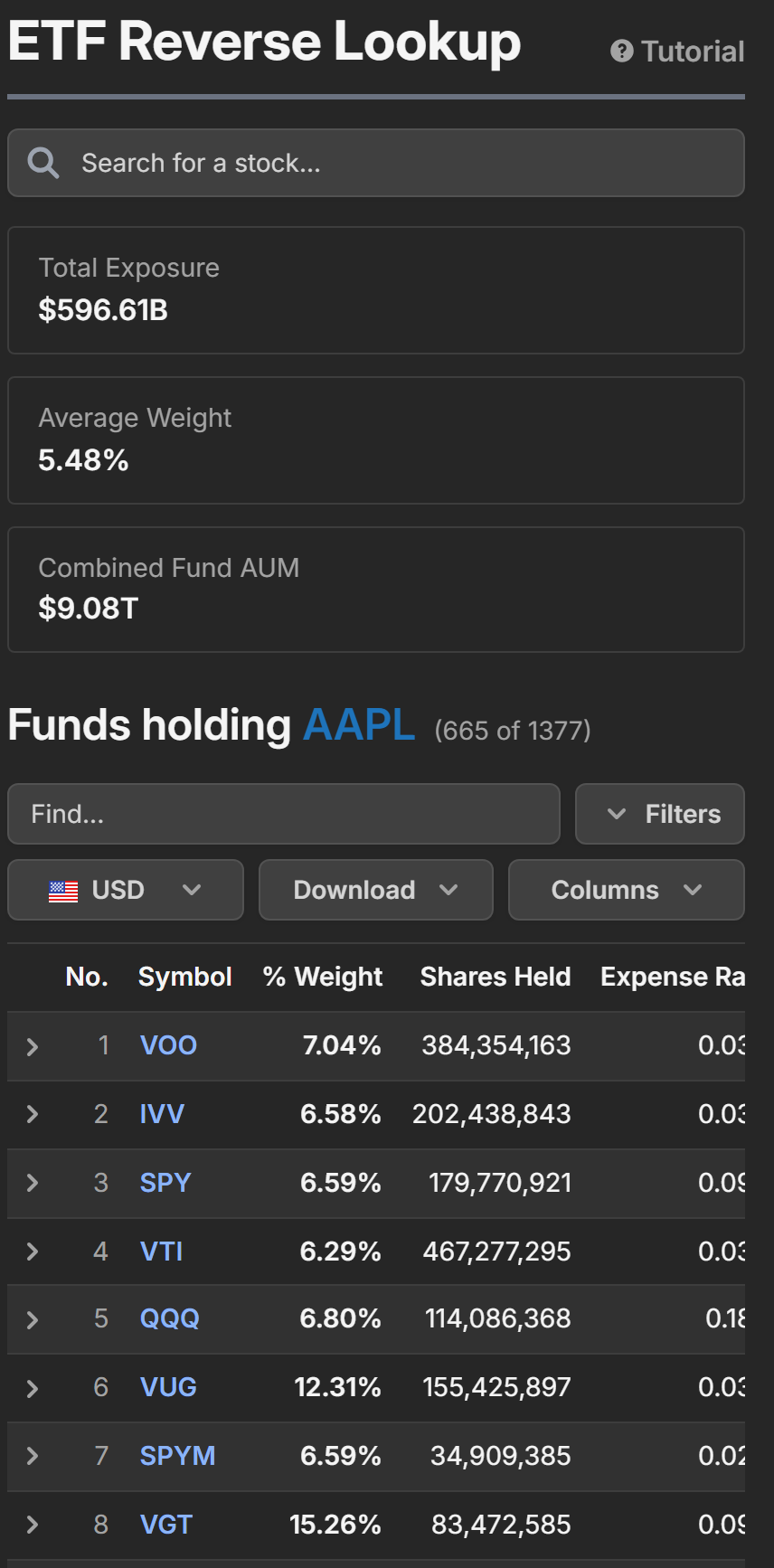Click the 12.31% weight value
Image resolution: width=774 pixels, height=1568 pixels.
[x=338, y=1387]
